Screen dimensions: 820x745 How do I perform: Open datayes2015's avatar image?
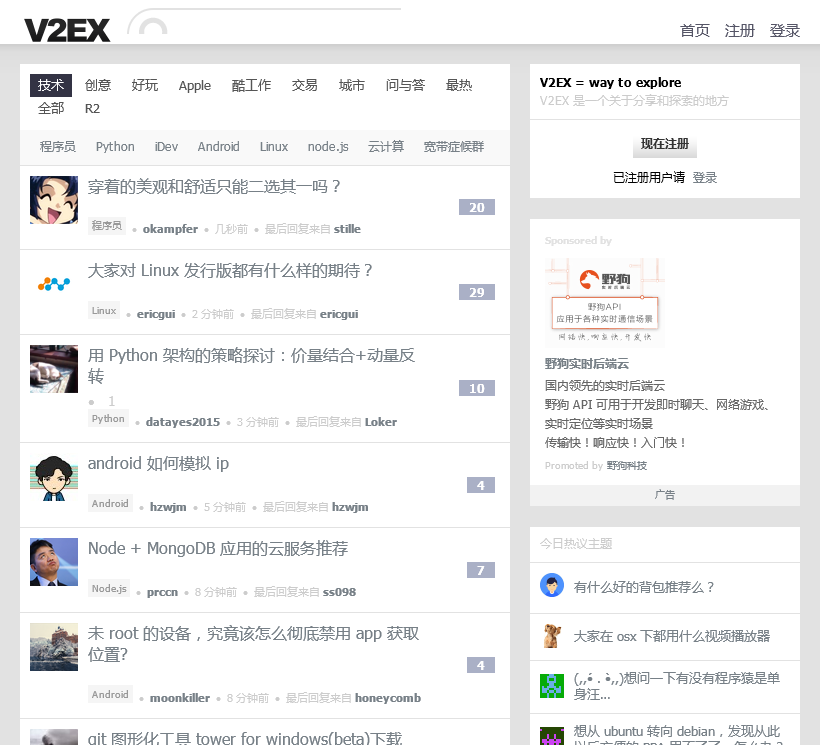[54, 369]
